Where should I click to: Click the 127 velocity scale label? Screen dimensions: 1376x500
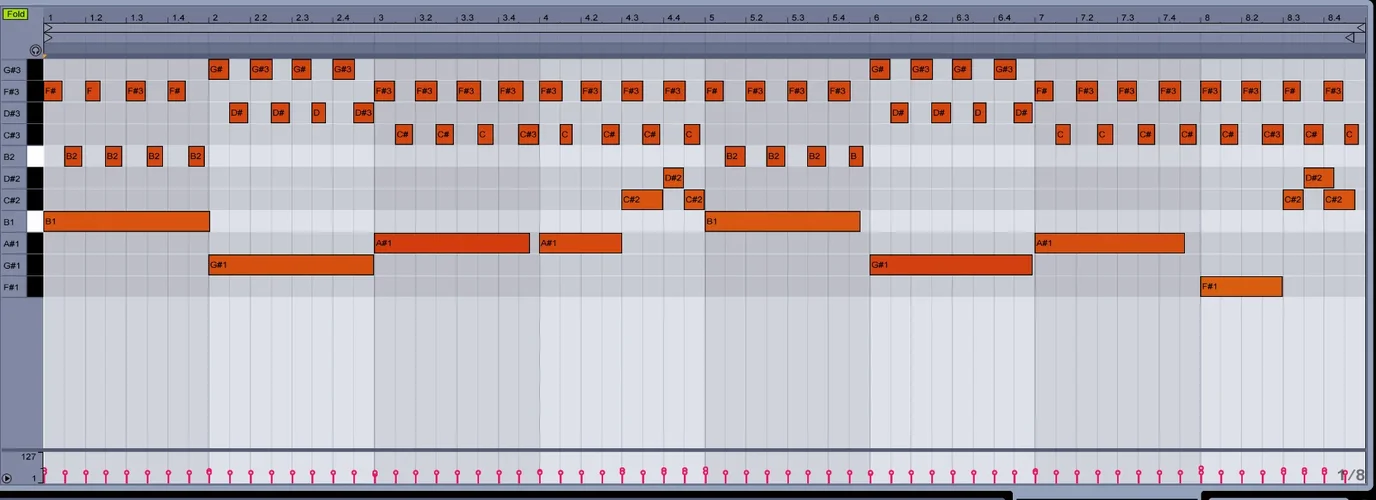pyautogui.click(x=29, y=457)
